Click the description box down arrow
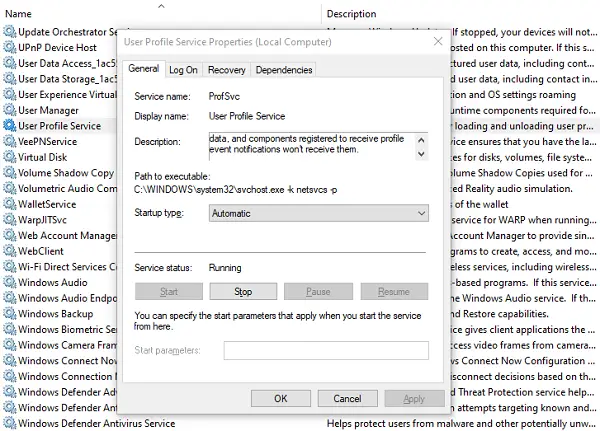The width and height of the screenshot is (600, 431). click(421, 154)
